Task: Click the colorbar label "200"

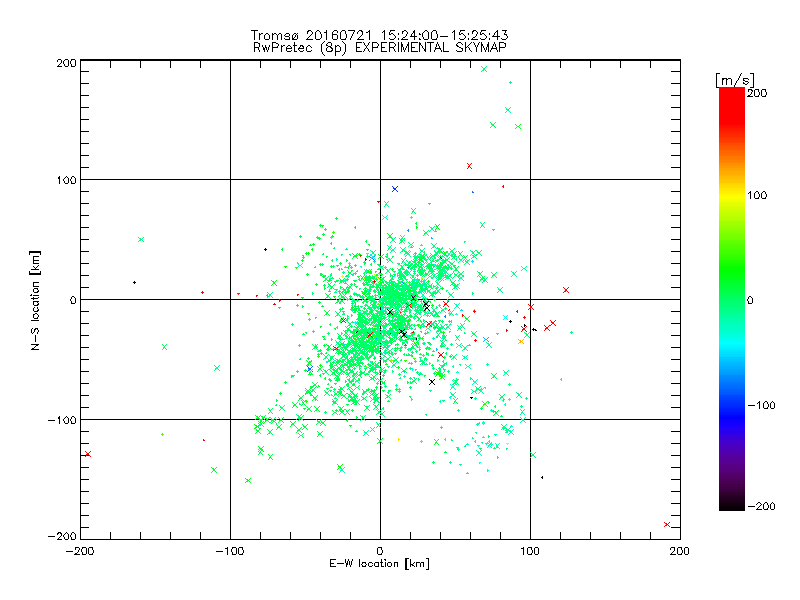Action: tap(757, 93)
